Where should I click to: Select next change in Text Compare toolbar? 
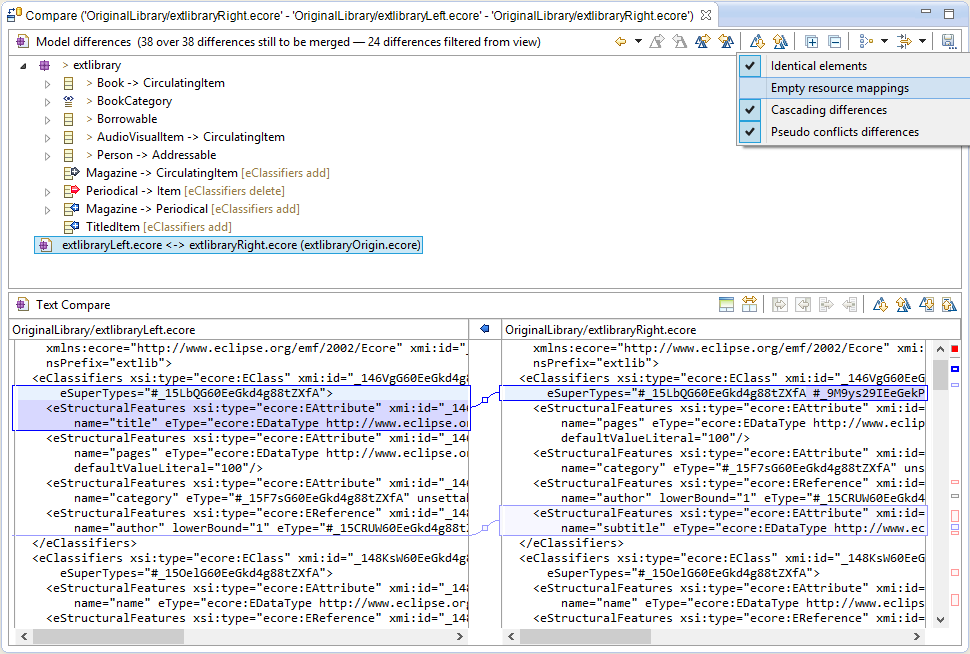pyautogui.click(x=926, y=305)
